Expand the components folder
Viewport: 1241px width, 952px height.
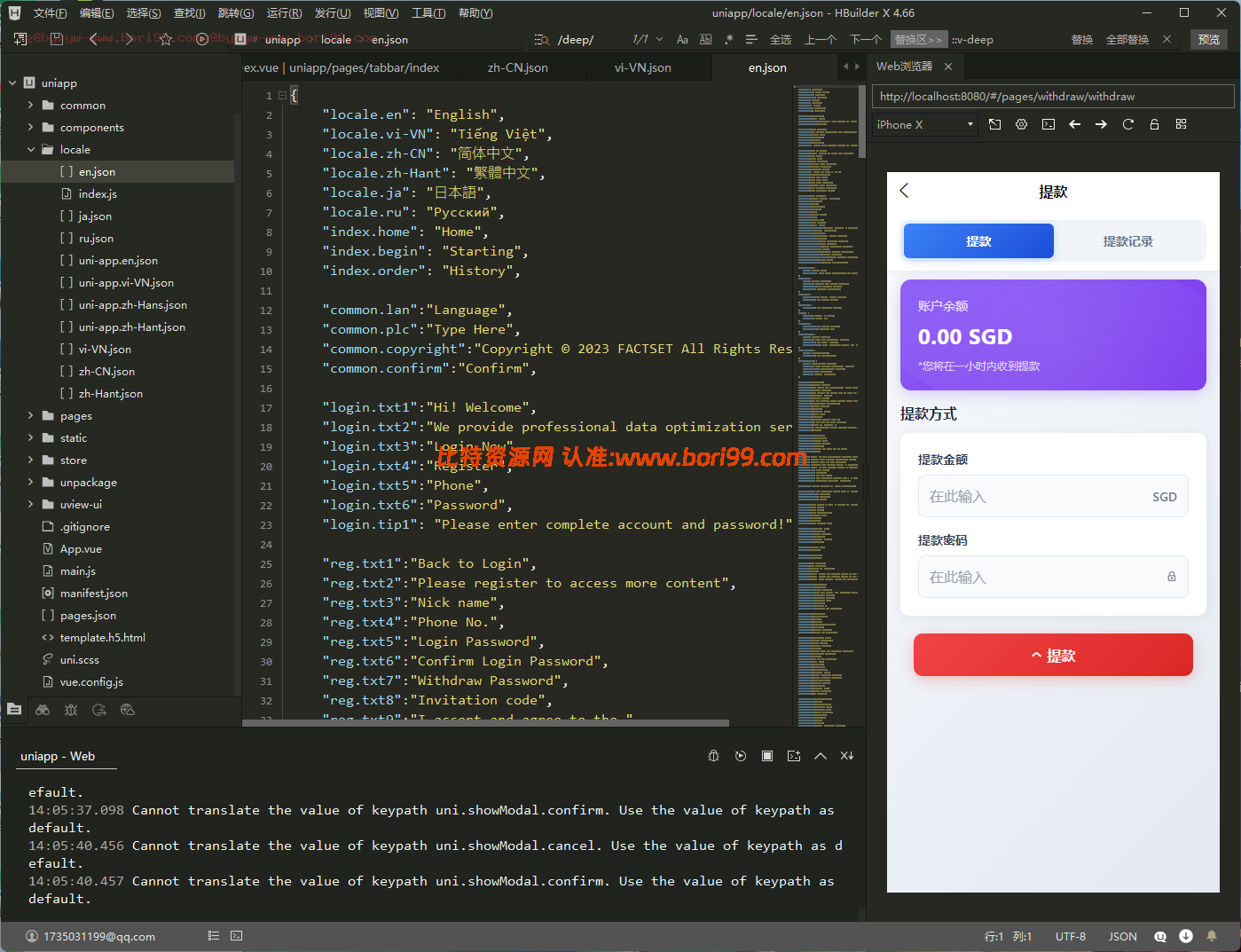coord(31,127)
